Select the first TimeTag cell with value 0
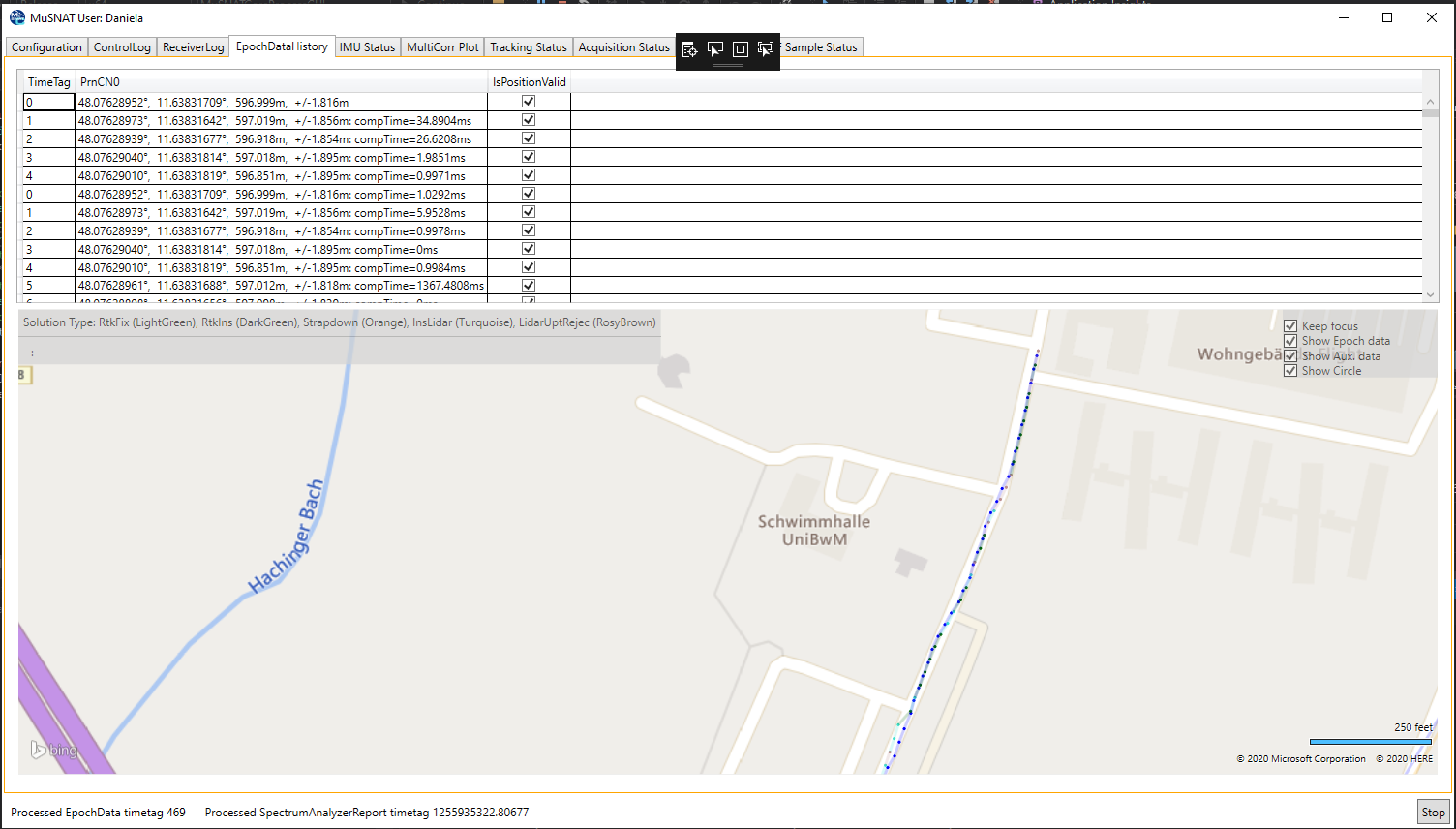Image resolution: width=1456 pixels, height=829 pixels. click(48, 102)
